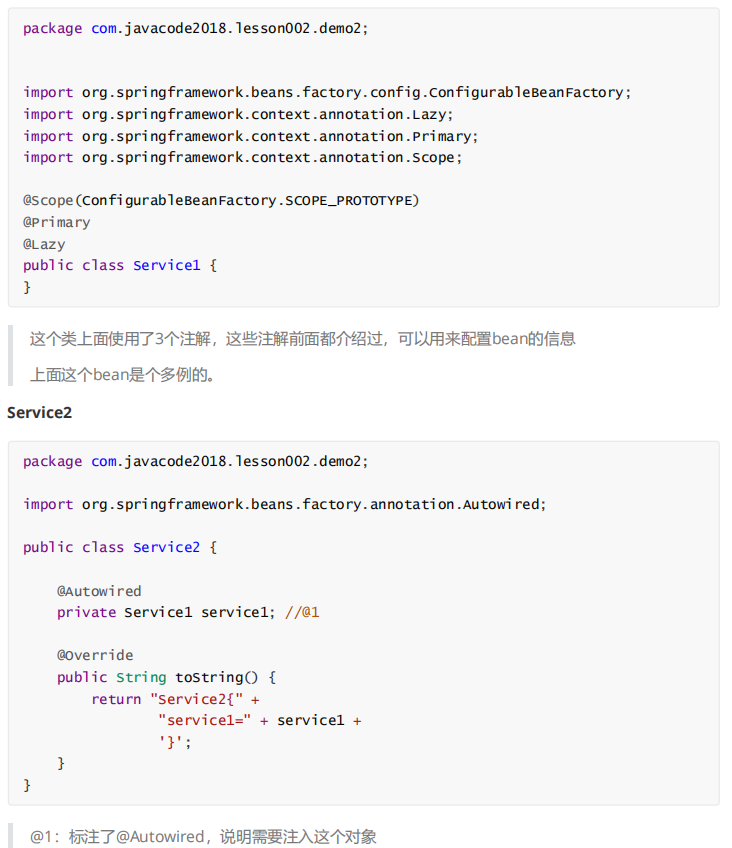Click the annotation.Lazy import line
The image size is (732, 848).
tap(238, 114)
